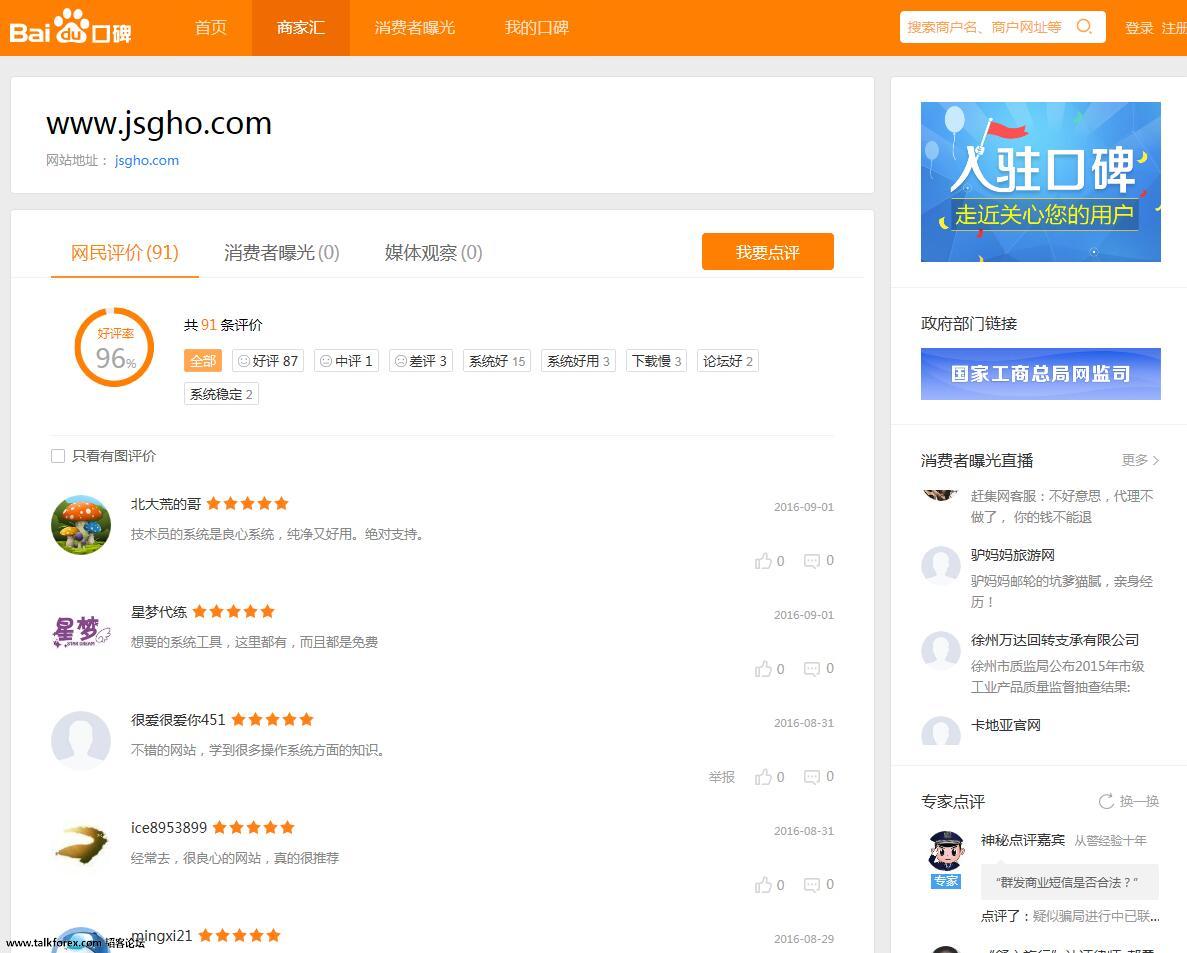Expand 更多 in 消费者曝光直播
The image size is (1187, 953).
1140,460
